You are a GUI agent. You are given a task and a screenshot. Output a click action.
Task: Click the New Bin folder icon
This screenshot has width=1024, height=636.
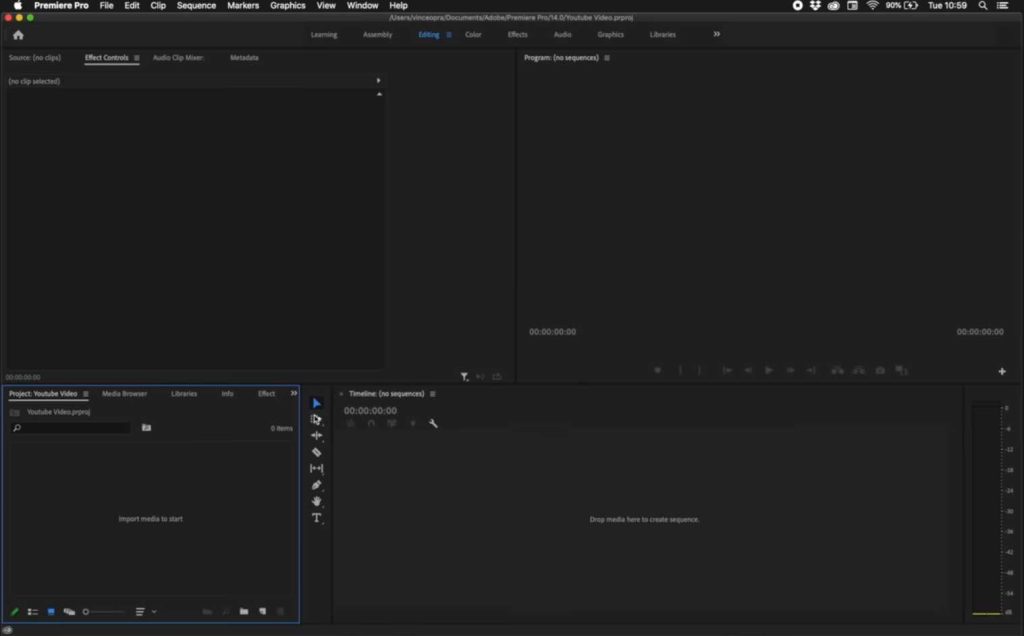tap(244, 611)
